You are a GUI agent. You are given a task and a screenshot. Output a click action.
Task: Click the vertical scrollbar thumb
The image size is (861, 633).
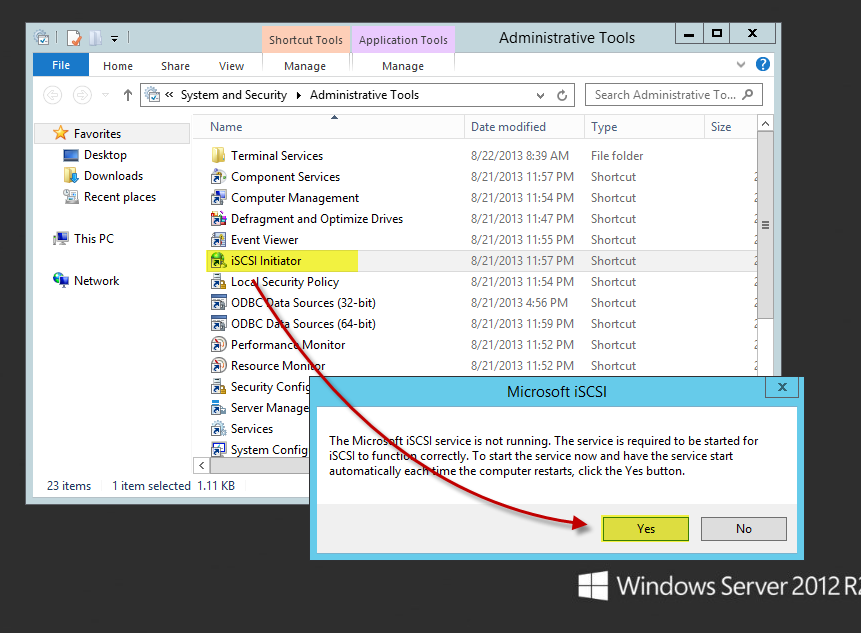click(x=765, y=225)
